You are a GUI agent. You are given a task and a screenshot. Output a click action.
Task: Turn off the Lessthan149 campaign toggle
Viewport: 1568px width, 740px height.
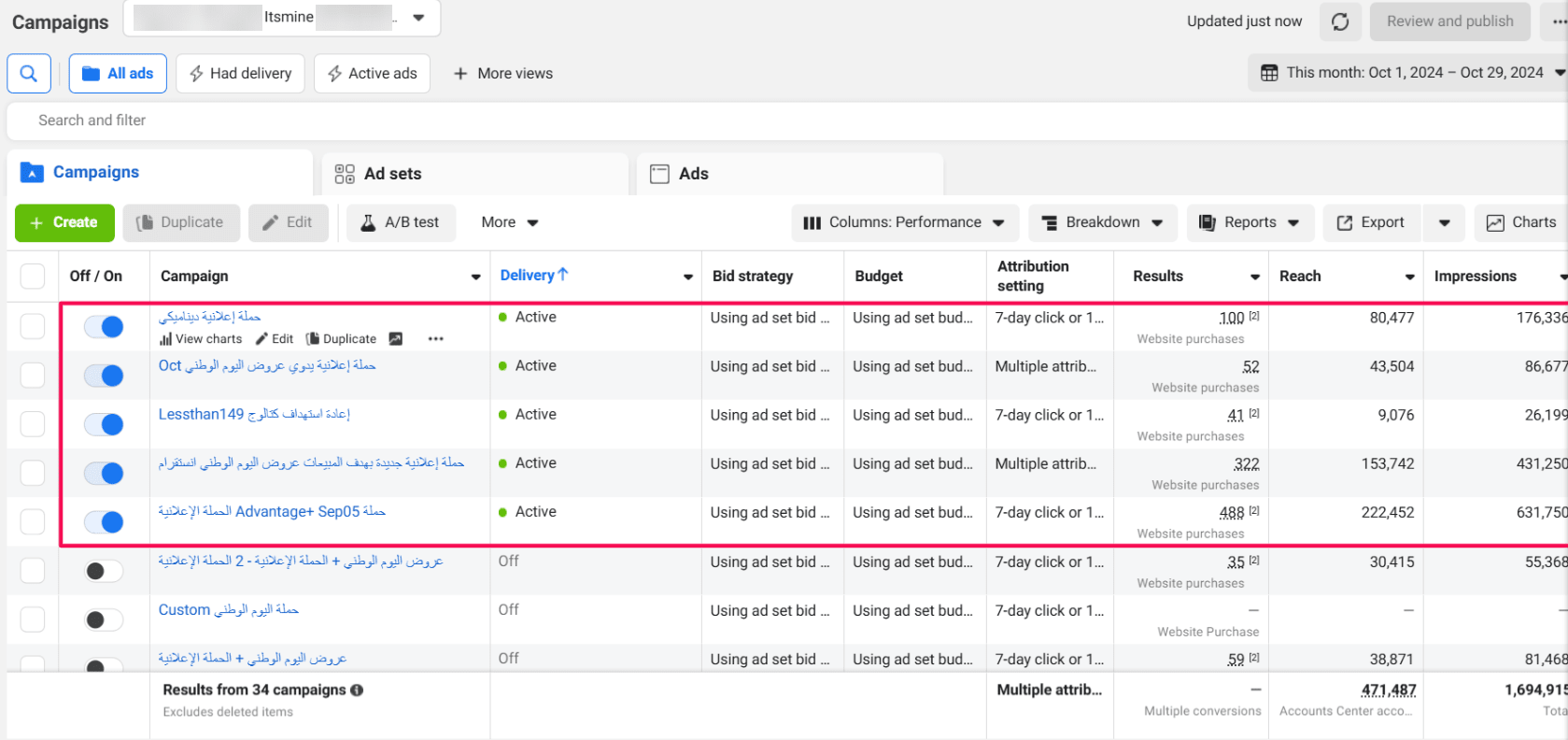pos(104,424)
